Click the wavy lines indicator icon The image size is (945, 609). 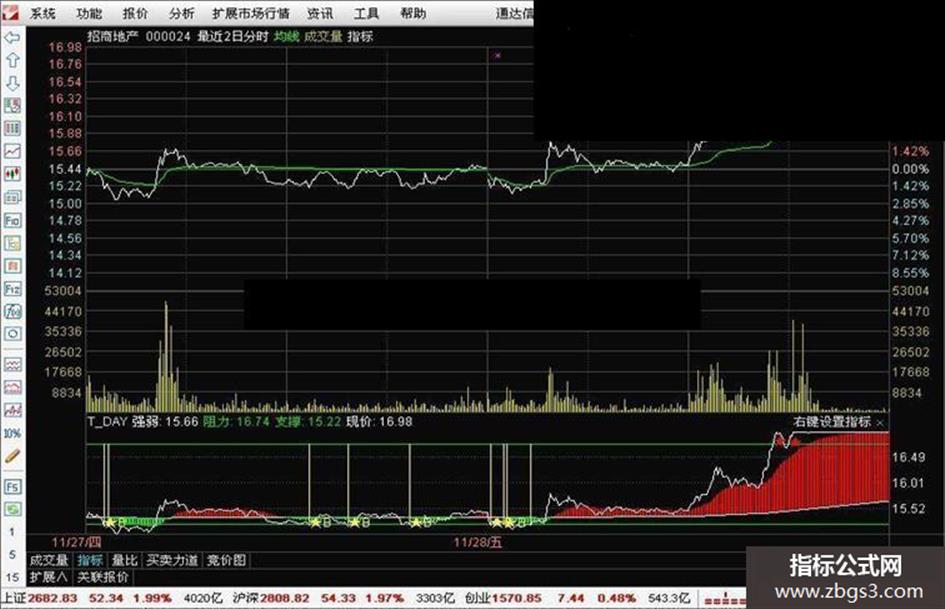tap(12, 364)
